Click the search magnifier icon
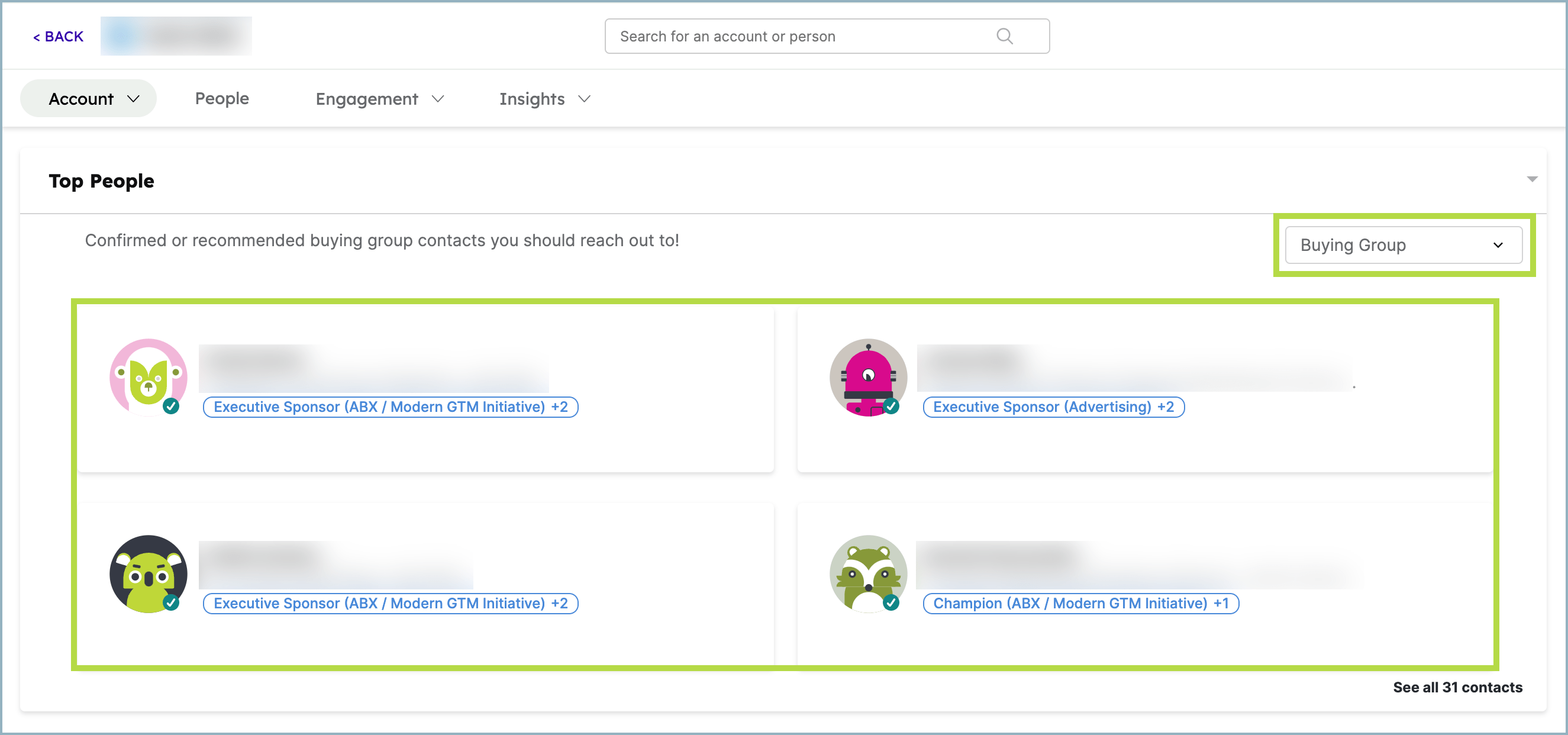 click(1004, 37)
